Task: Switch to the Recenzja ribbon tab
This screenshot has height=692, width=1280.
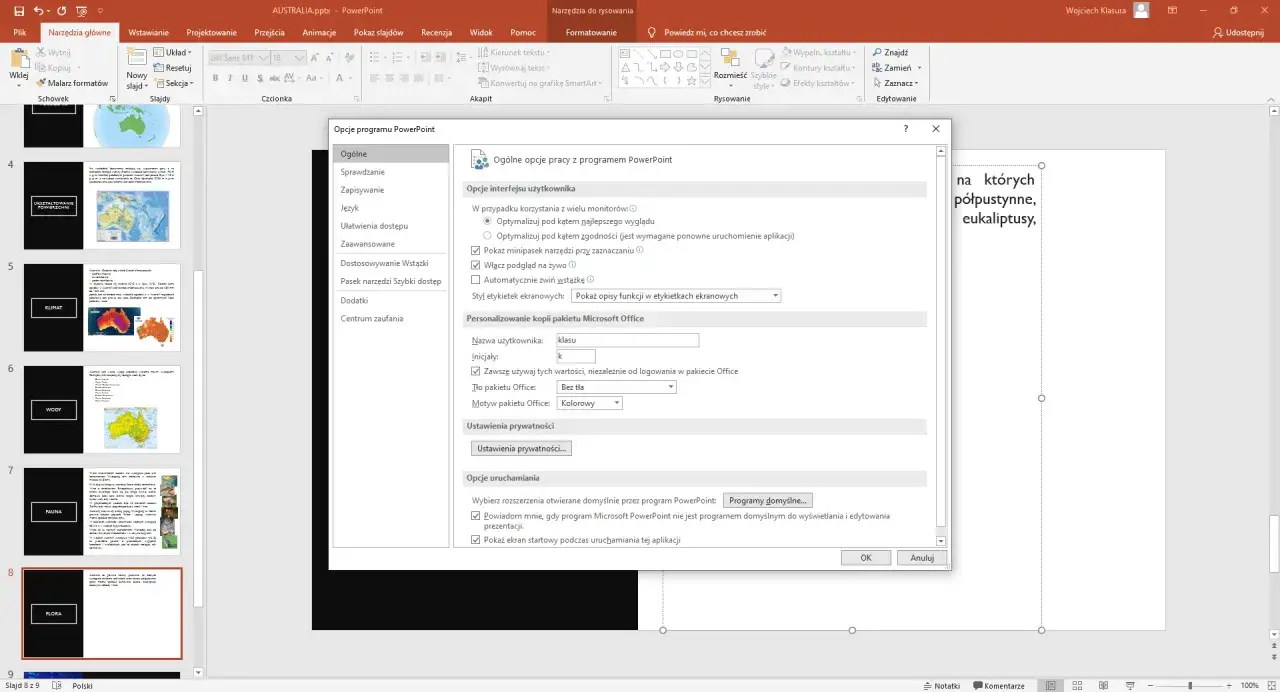Action: 437,32
